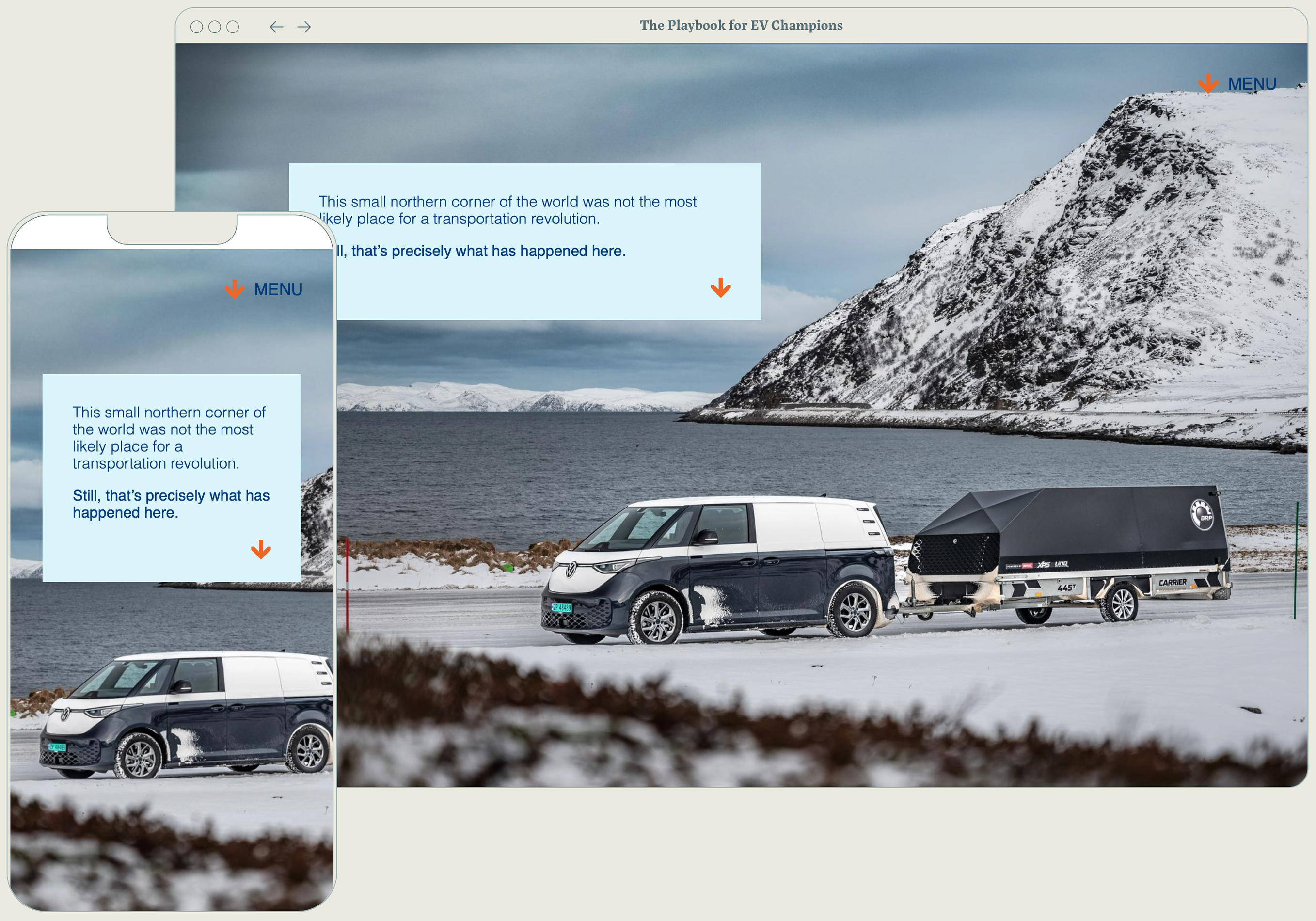Click the VW van in desktop photo
1316x921 pixels.
(716, 570)
